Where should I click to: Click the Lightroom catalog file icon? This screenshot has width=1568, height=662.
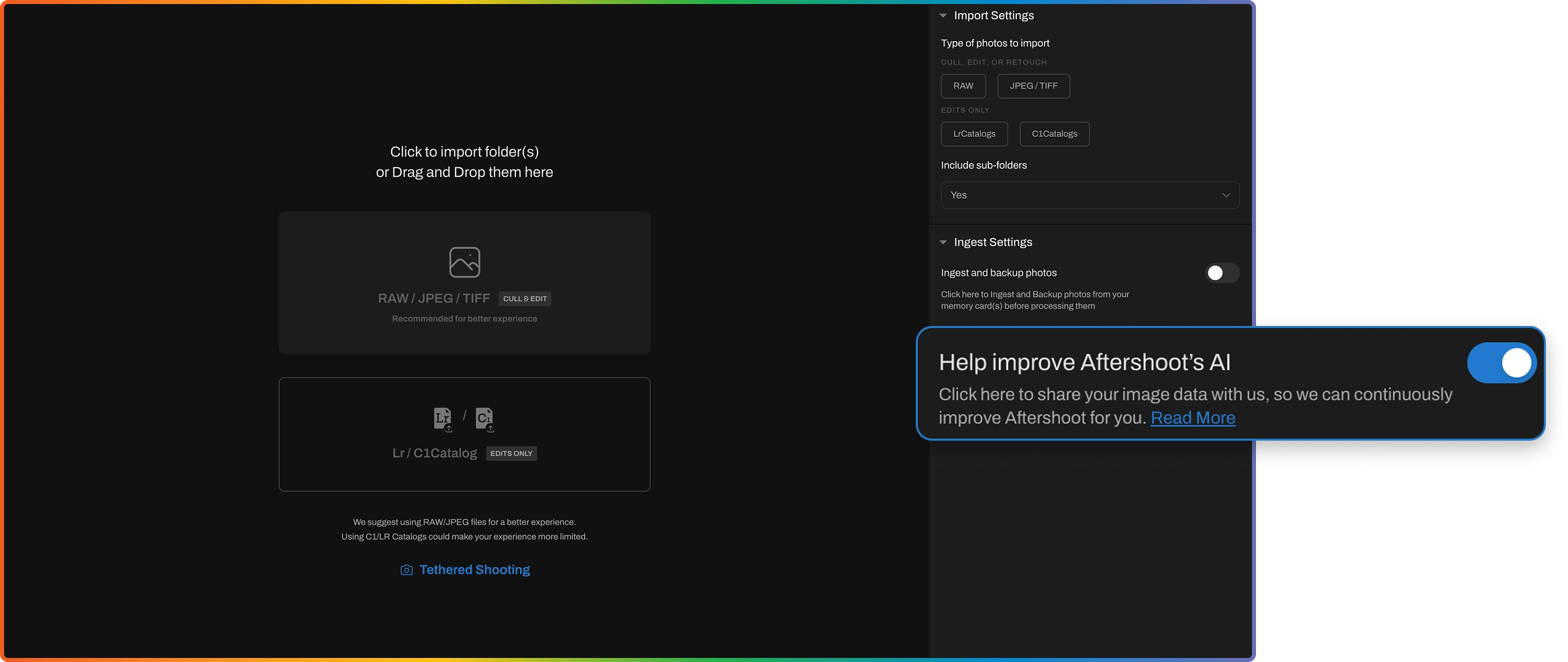coord(442,419)
